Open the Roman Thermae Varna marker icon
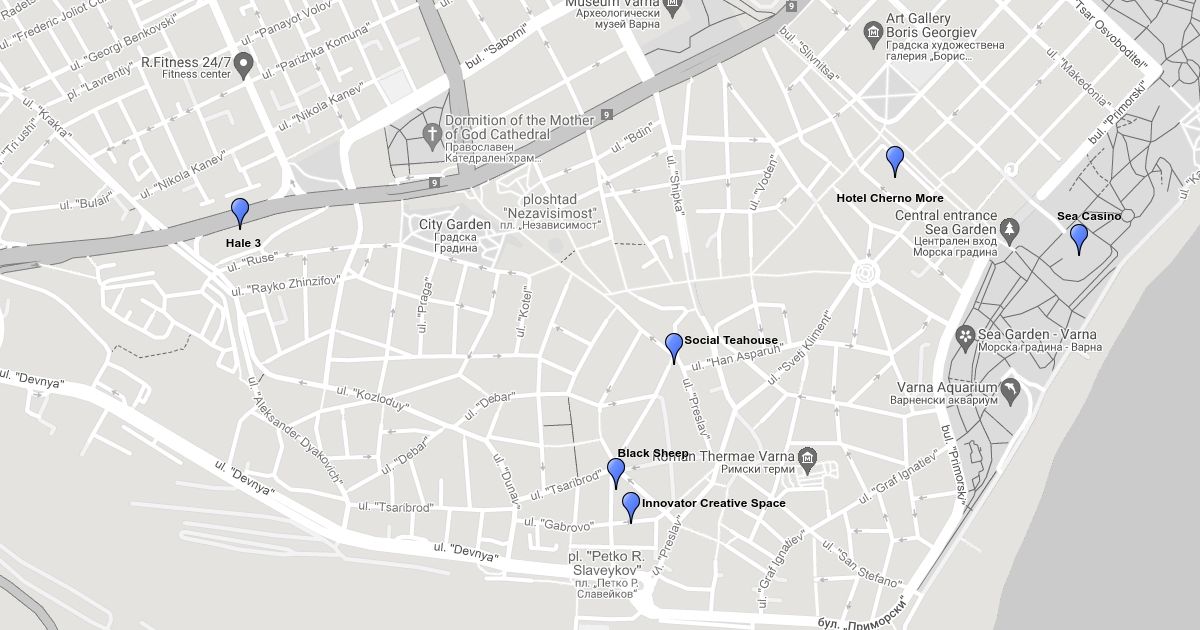This screenshot has height=630, width=1200. (808, 462)
